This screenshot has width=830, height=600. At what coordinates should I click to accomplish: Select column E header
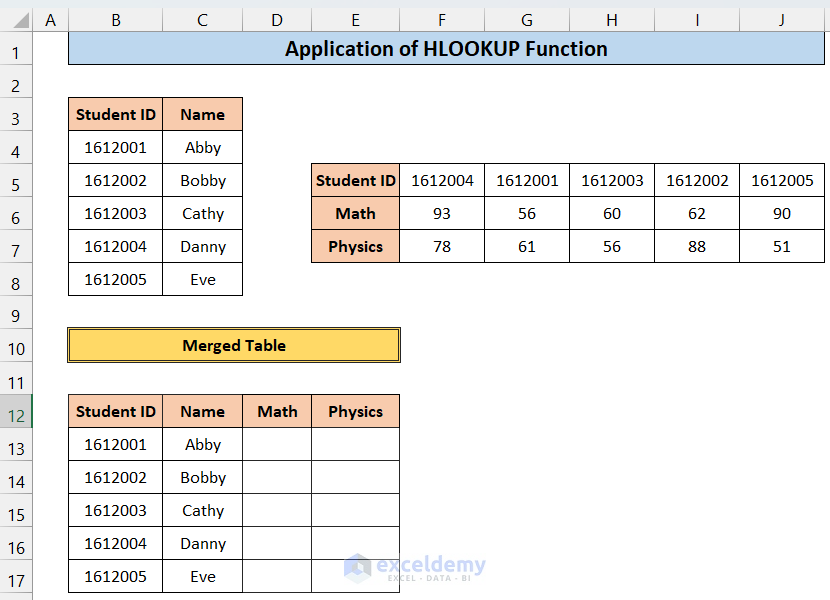355,20
